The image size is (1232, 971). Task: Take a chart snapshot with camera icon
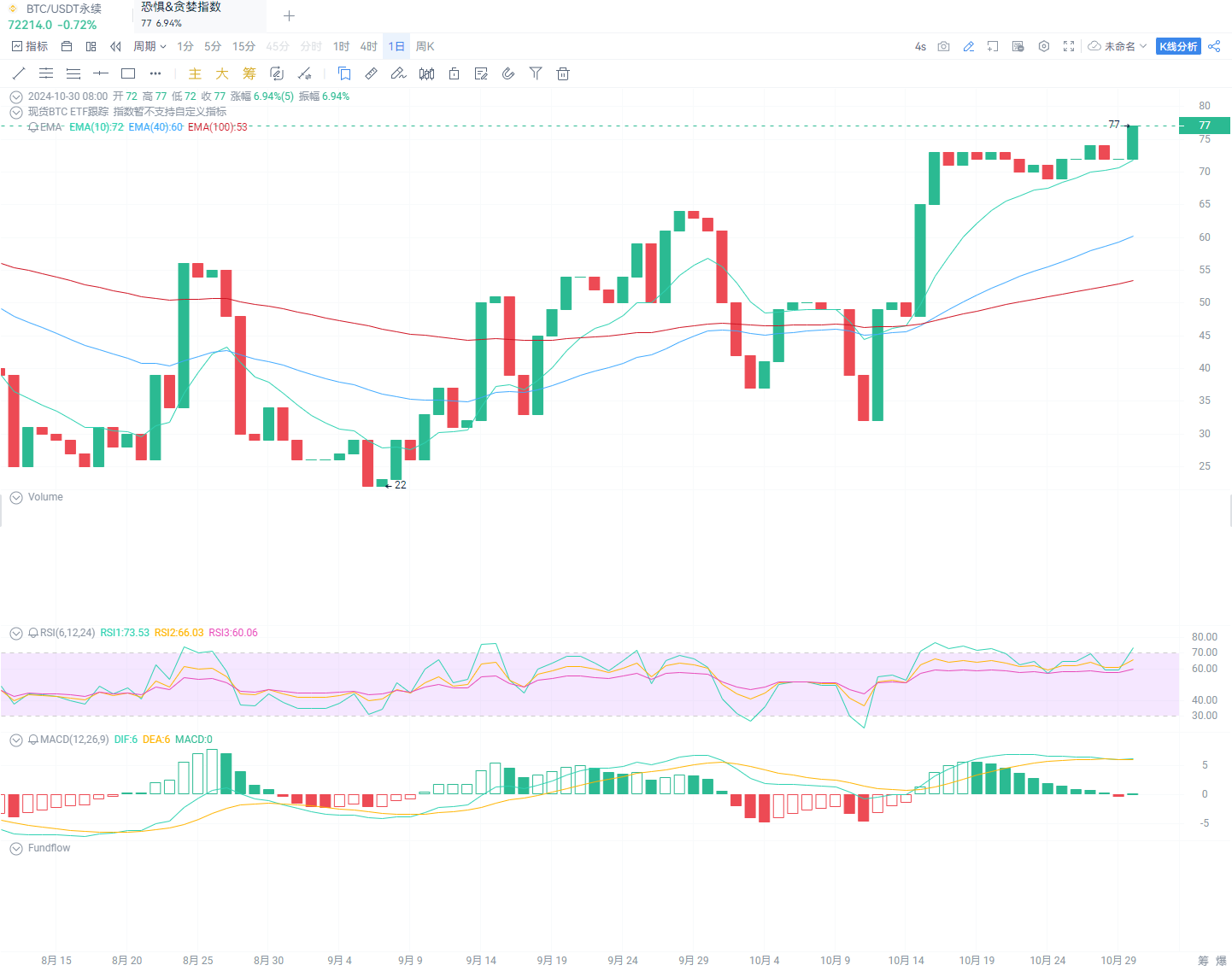pyautogui.click(x=944, y=46)
